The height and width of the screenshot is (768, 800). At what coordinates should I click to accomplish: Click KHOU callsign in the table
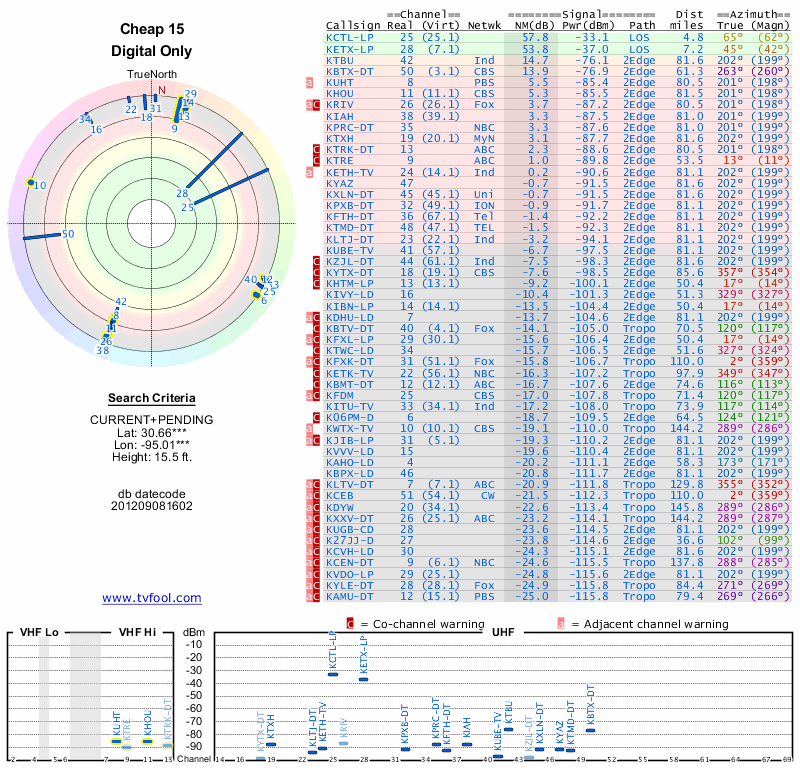339,94
